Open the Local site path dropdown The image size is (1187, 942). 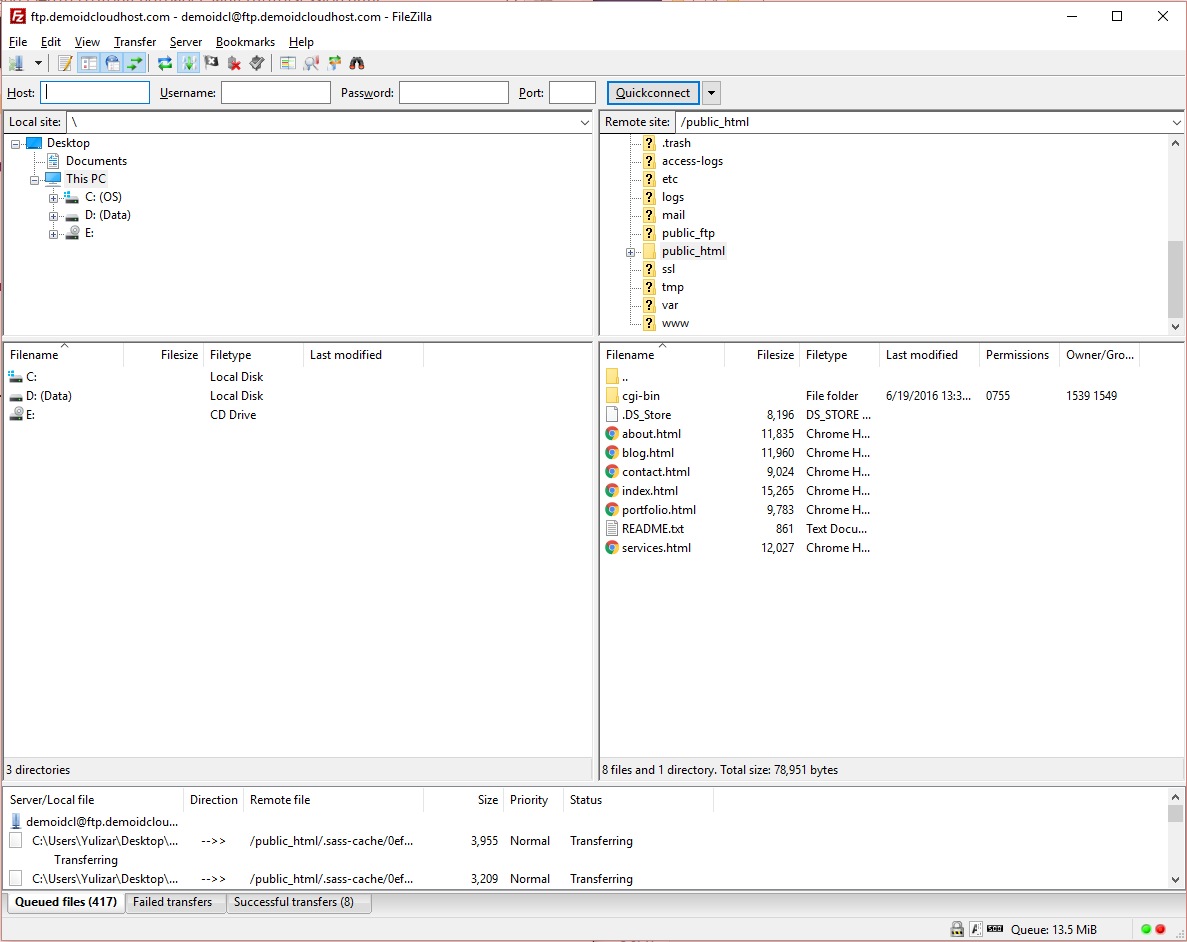(584, 121)
